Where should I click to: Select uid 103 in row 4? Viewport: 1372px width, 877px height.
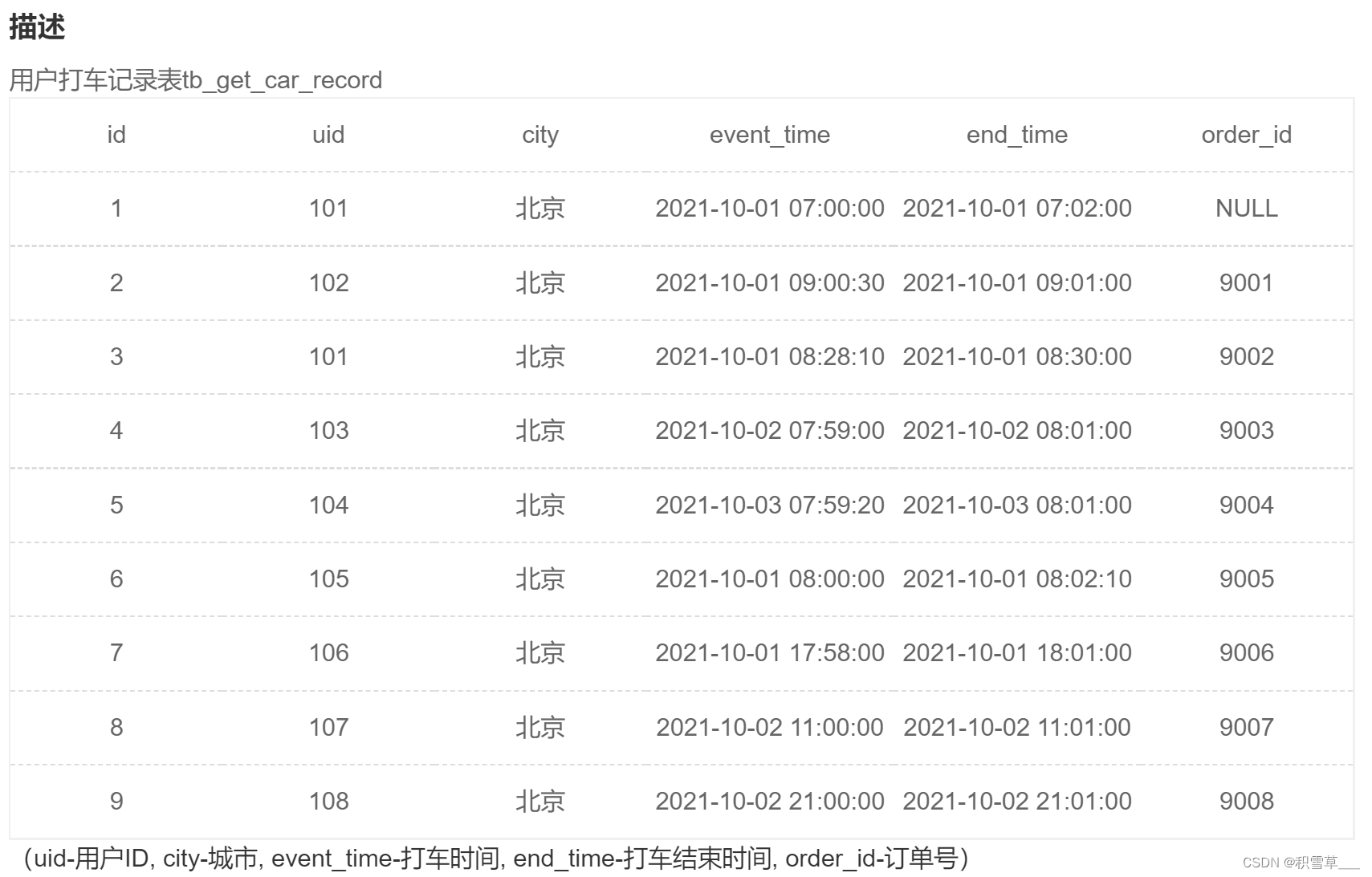coord(328,430)
